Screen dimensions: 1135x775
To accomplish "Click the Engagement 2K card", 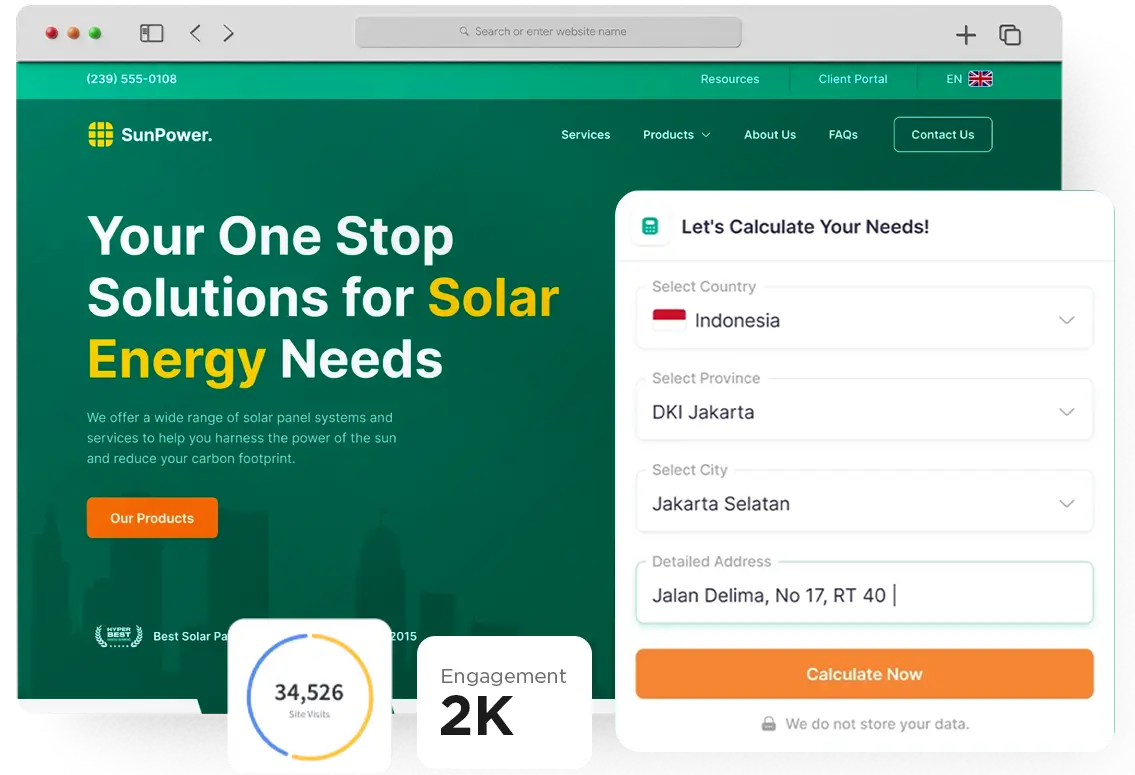I will 505,702.
